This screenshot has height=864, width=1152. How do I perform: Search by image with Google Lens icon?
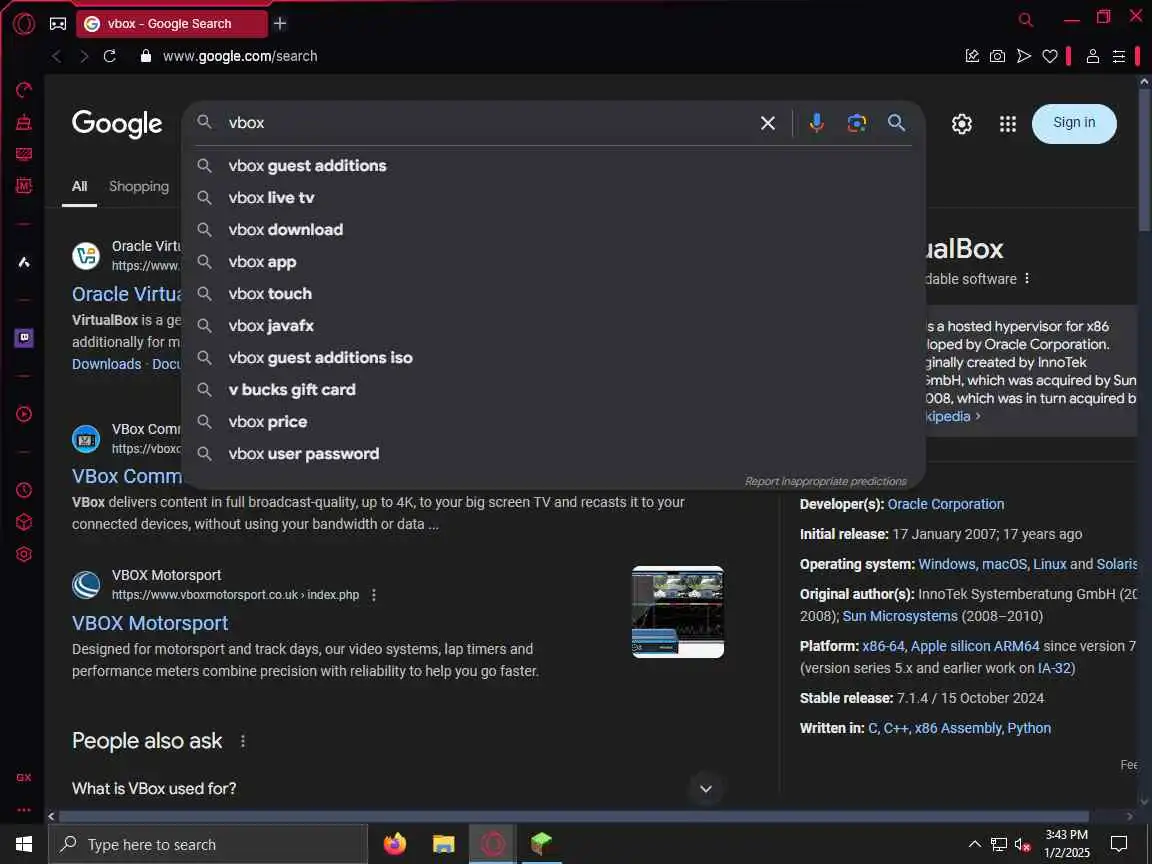pos(857,123)
